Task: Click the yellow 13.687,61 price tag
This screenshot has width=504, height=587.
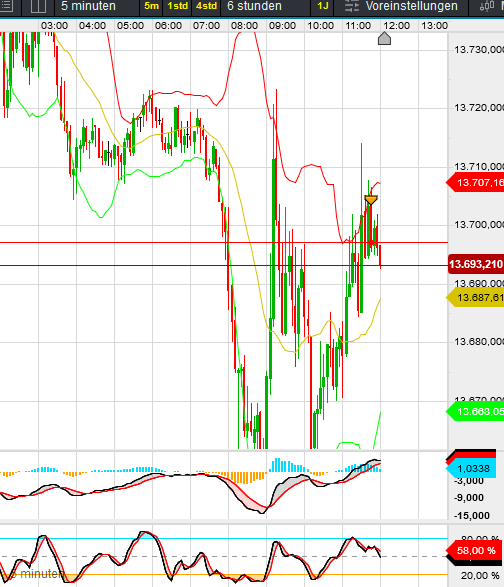Action: (475, 298)
